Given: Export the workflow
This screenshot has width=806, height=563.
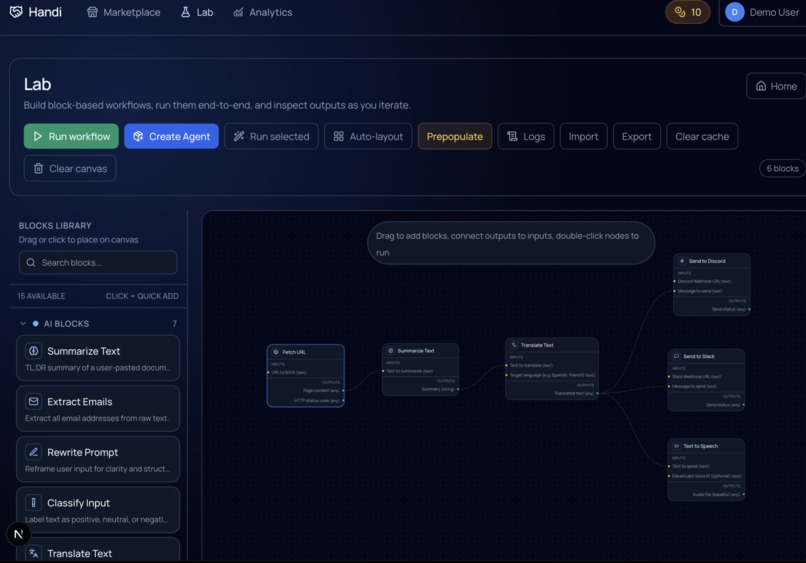Looking at the screenshot, I should click(637, 136).
